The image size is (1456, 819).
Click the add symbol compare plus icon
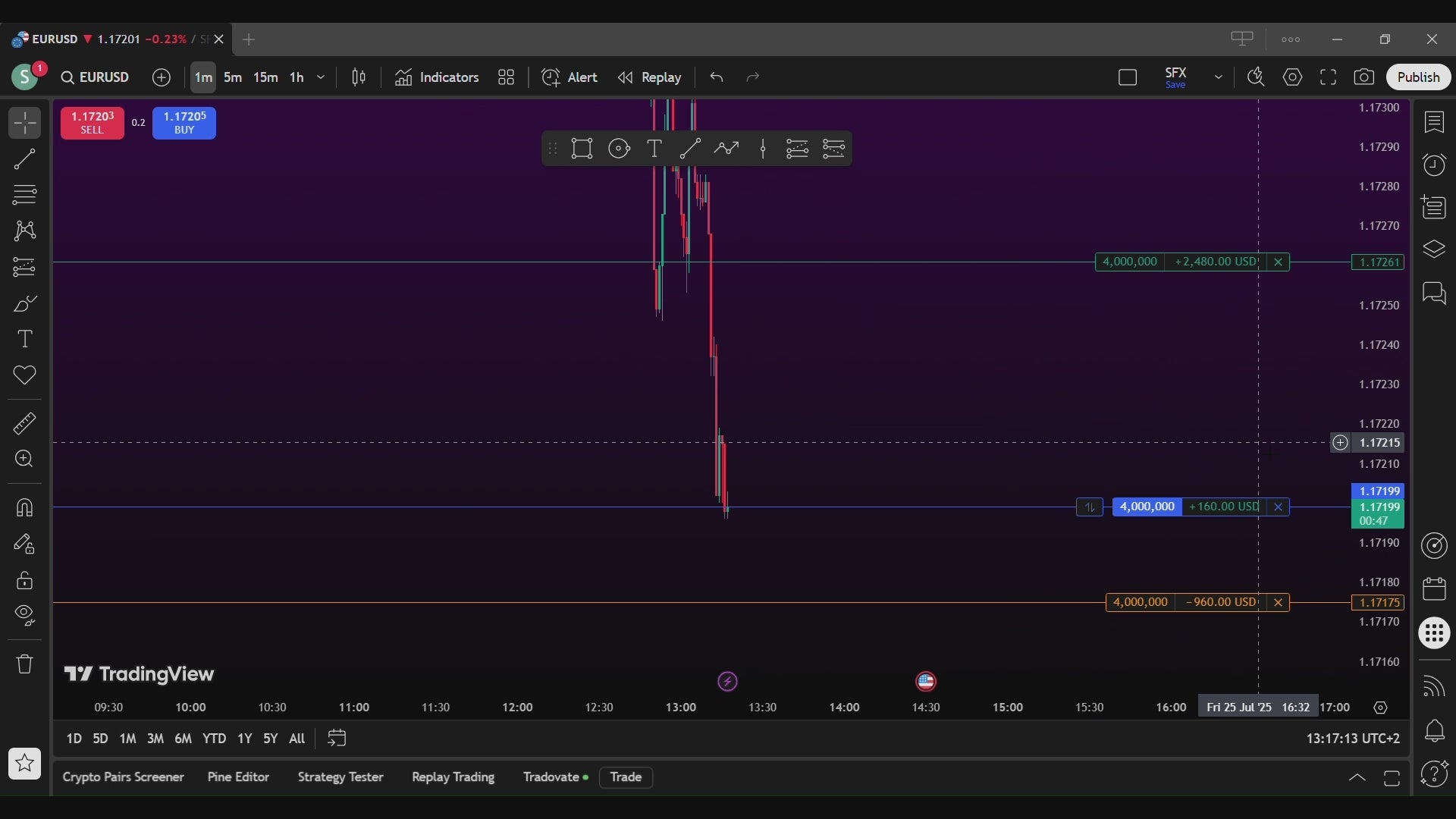tap(162, 77)
